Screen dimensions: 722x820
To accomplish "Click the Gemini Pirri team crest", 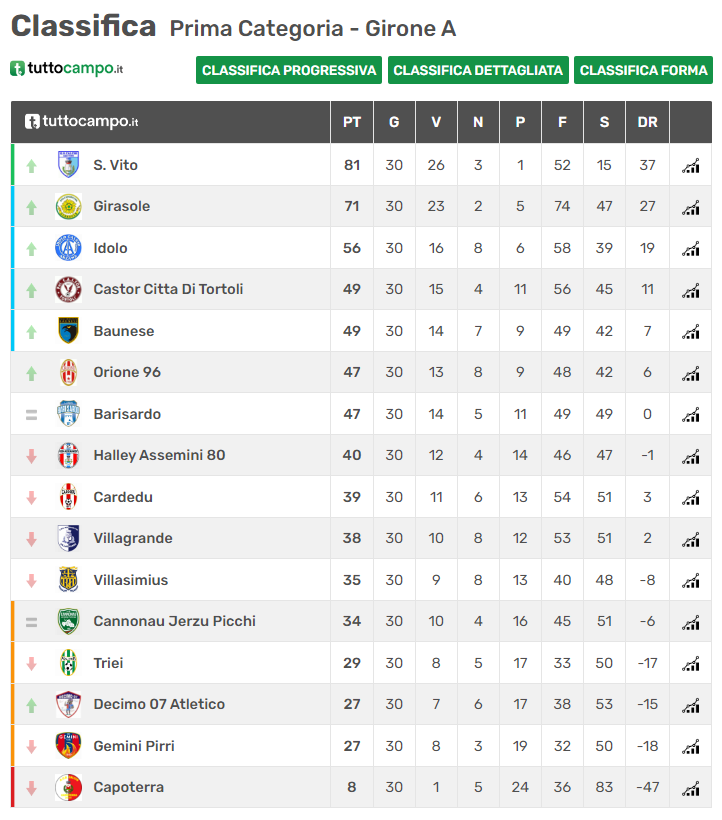I will pos(68,746).
